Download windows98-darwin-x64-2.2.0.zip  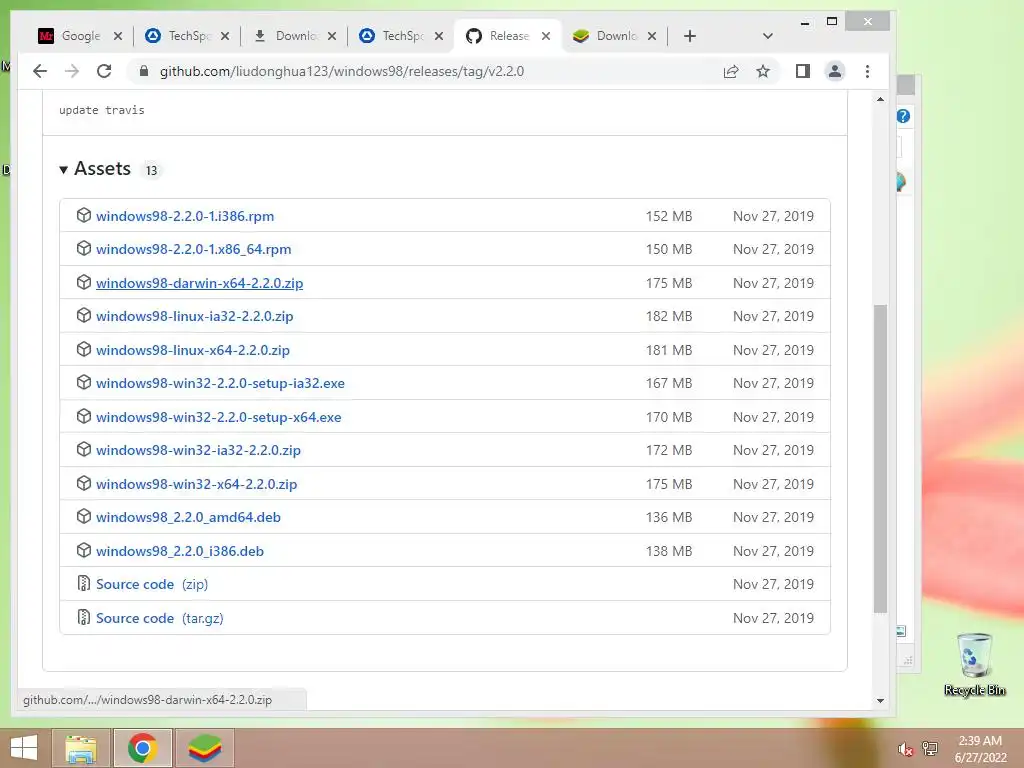(199, 283)
